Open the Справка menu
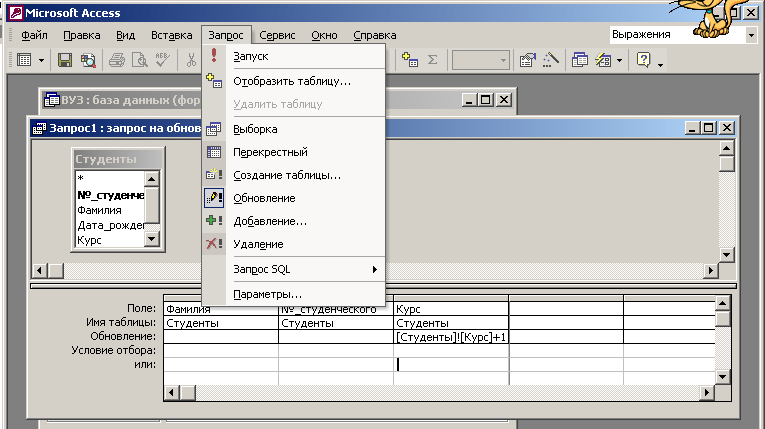The image size is (765, 429). coord(375,35)
